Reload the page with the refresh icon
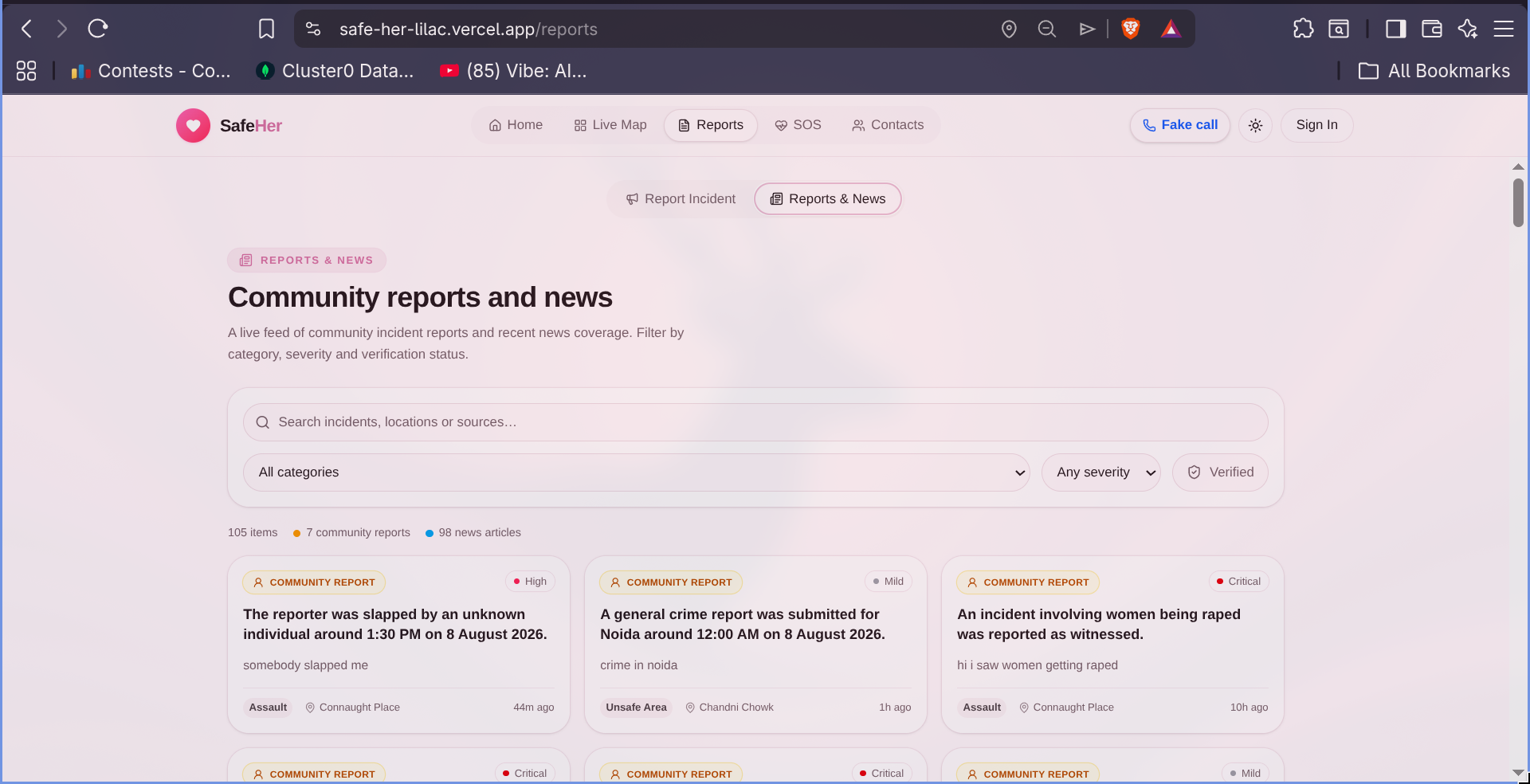The height and width of the screenshot is (784, 1530). pos(98,29)
